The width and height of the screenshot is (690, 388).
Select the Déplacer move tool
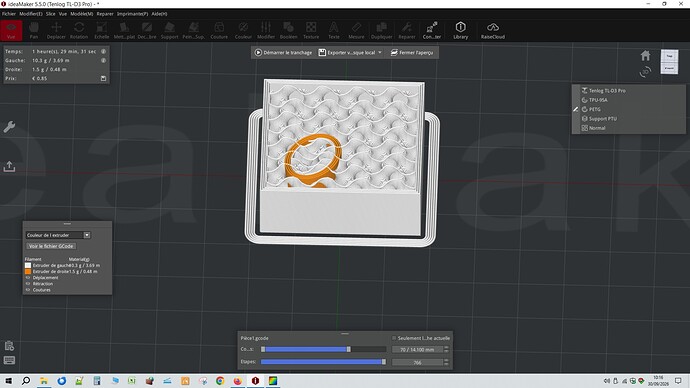56,30
